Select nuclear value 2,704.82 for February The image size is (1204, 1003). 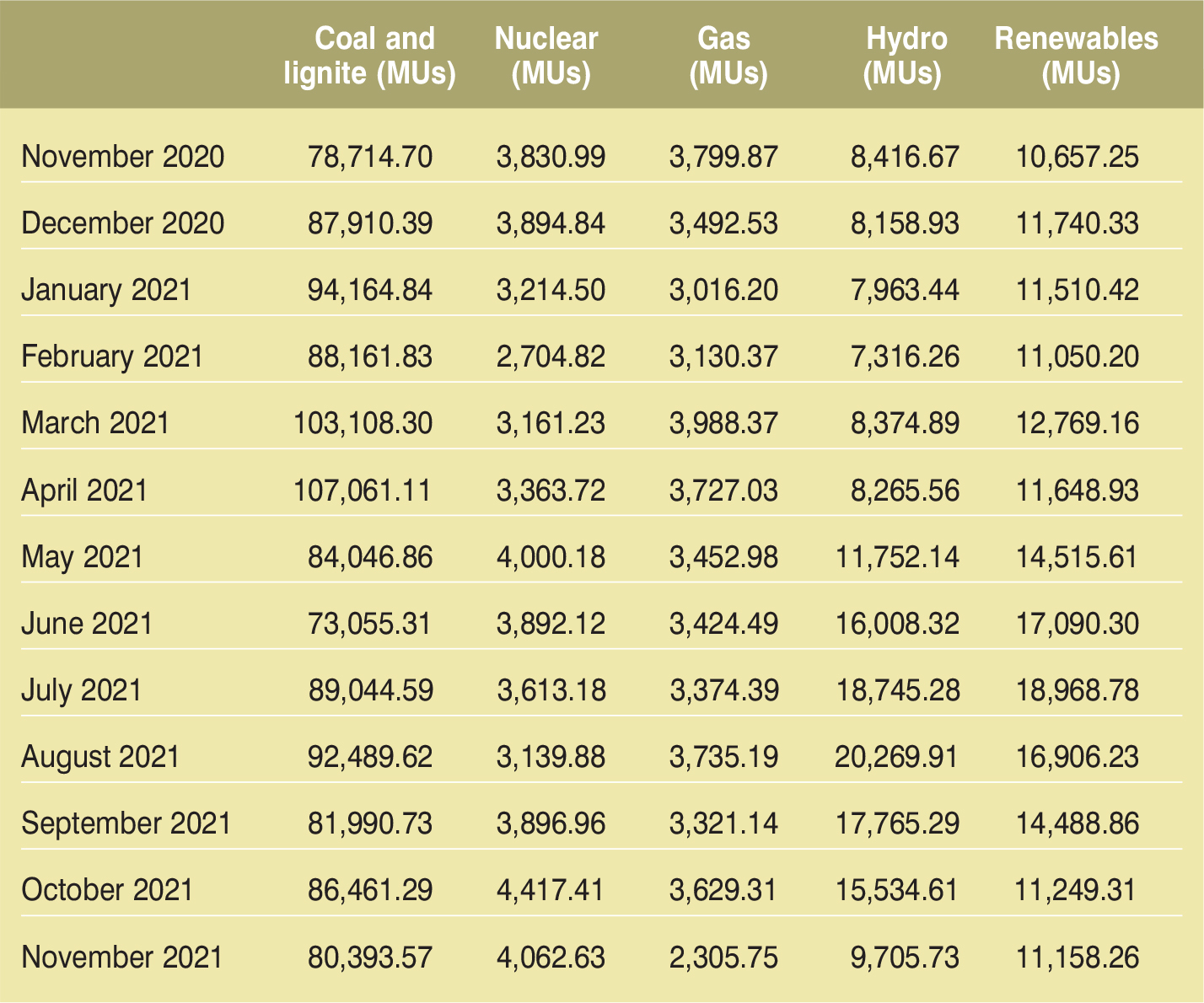coord(551,357)
